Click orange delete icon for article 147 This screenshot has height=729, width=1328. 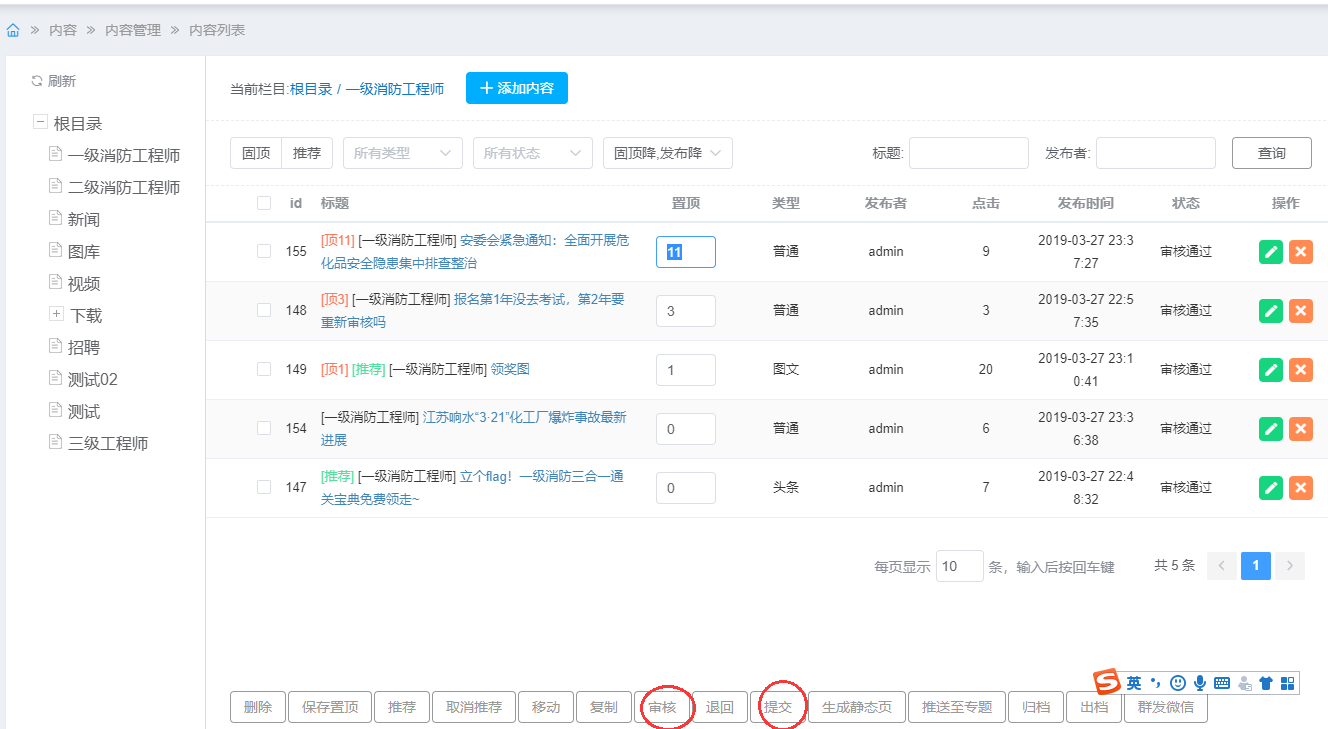[1301, 488]
